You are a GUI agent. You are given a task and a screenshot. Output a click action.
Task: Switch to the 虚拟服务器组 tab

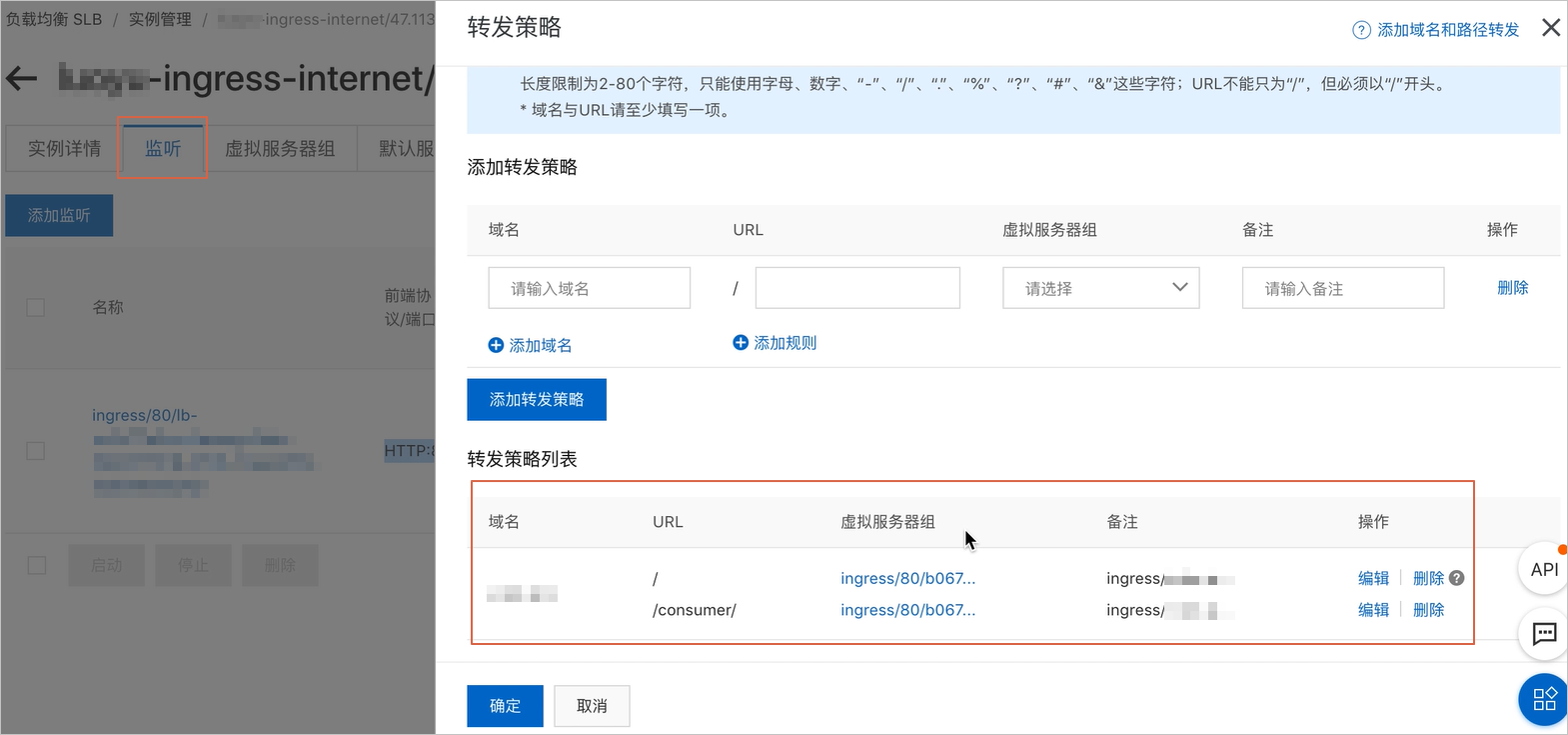click(280, 149)
